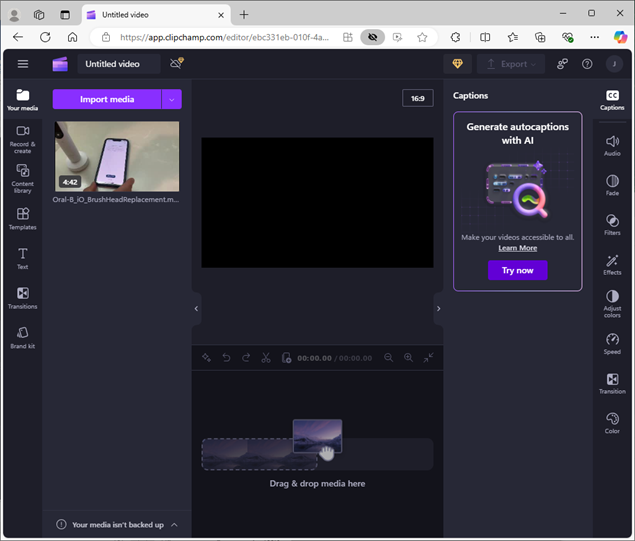Undo the last timeline action
635x541 pixels.
(226, 358)
